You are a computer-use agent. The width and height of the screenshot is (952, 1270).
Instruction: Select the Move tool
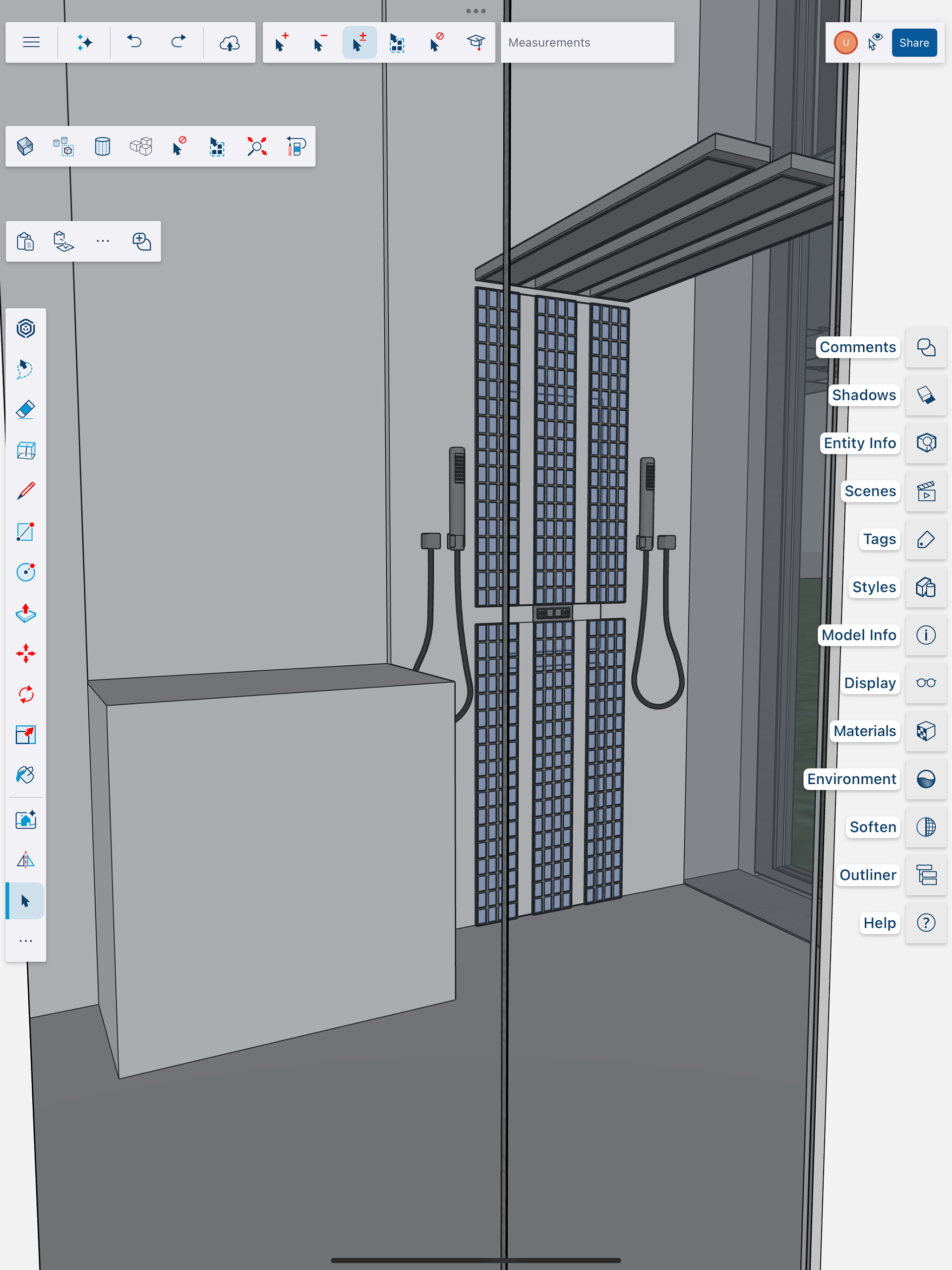(26, 653)
